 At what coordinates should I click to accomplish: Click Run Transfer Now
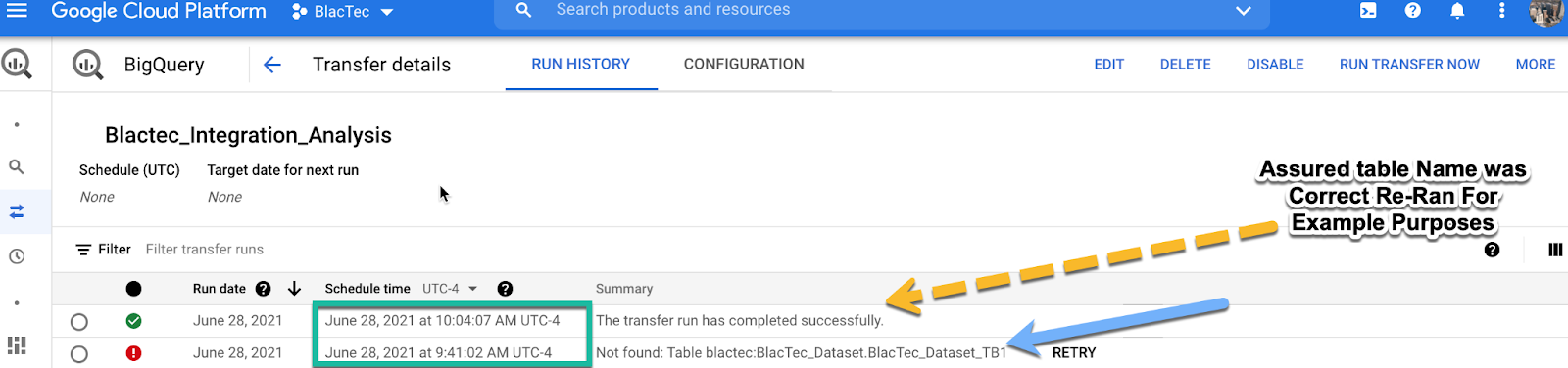[x=1409, y=65]
